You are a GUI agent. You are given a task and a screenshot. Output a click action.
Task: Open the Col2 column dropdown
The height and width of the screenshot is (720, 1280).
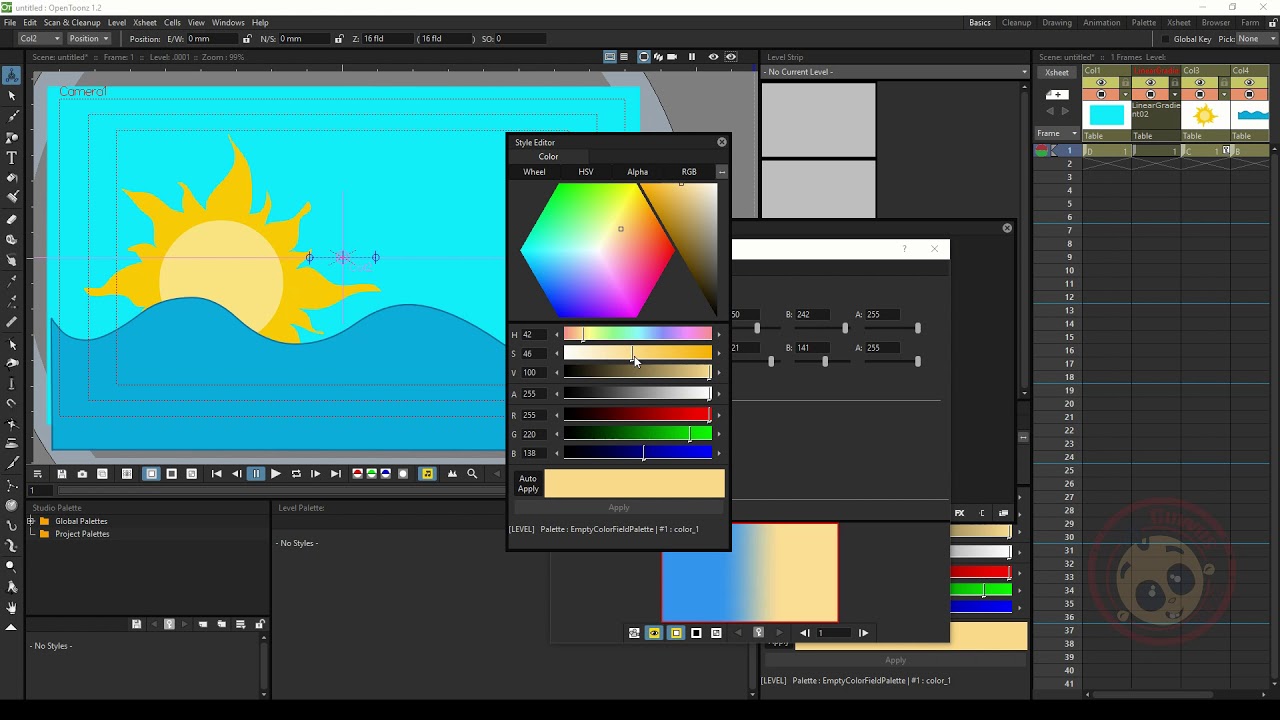pos(40,39)
